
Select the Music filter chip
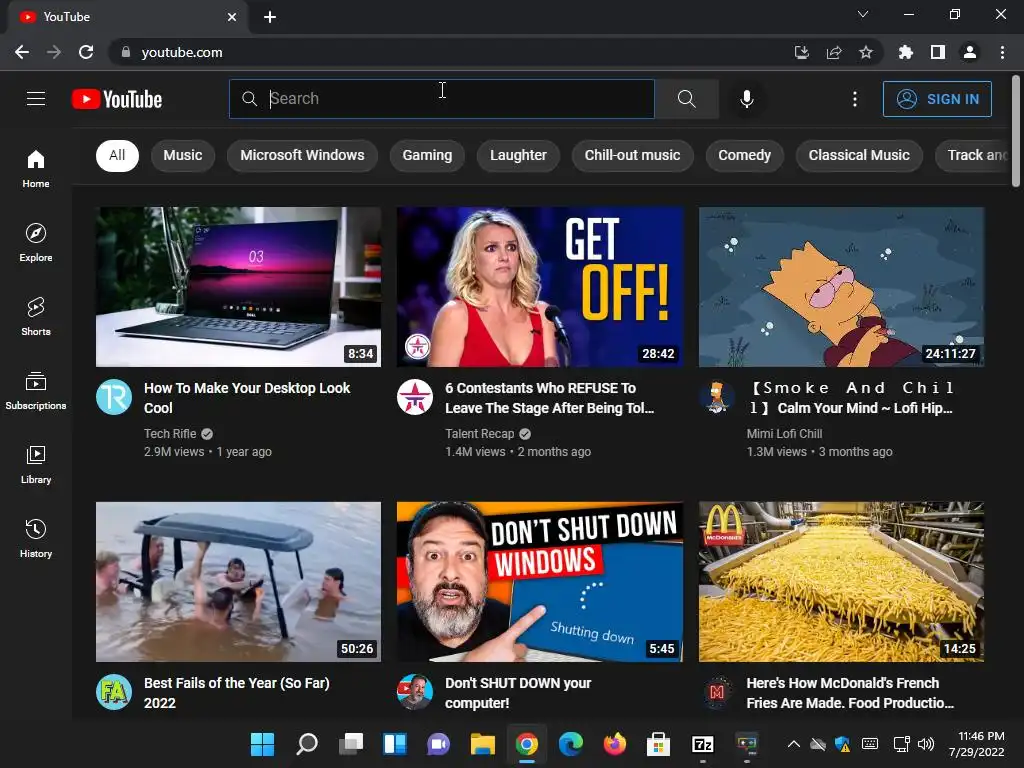(x=183, y=155)
